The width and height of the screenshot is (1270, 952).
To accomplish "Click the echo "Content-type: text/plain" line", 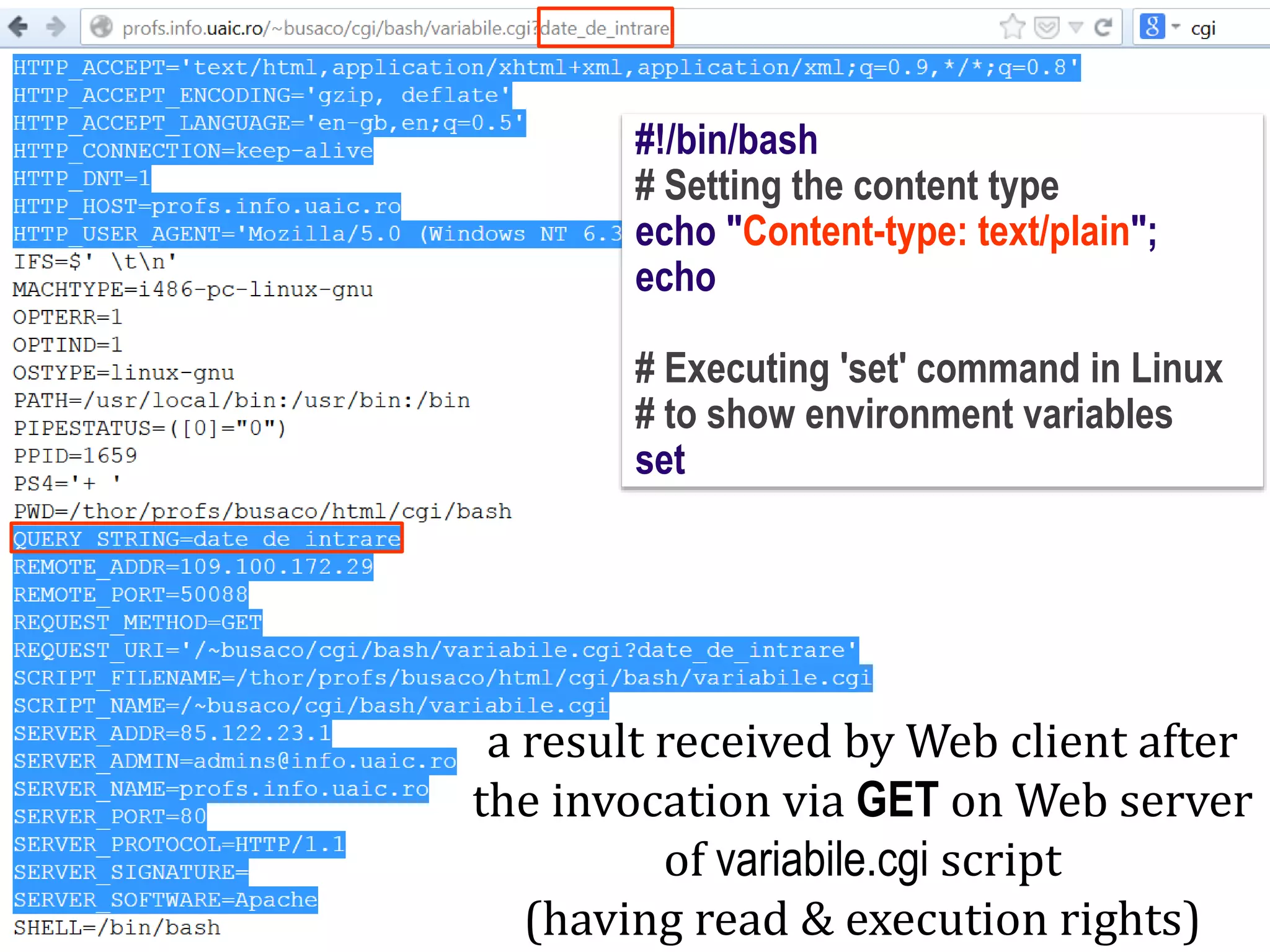I will coord(896,232).
